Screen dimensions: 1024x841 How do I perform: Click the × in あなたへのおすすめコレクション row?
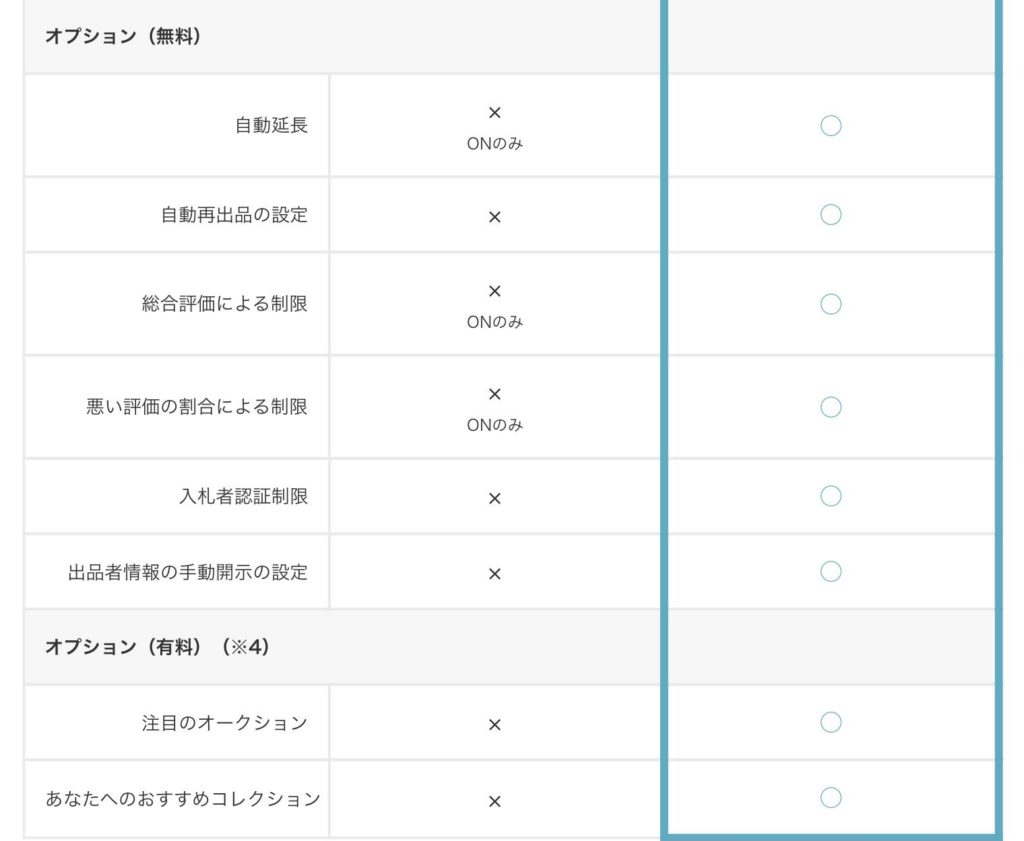(494, 801)
